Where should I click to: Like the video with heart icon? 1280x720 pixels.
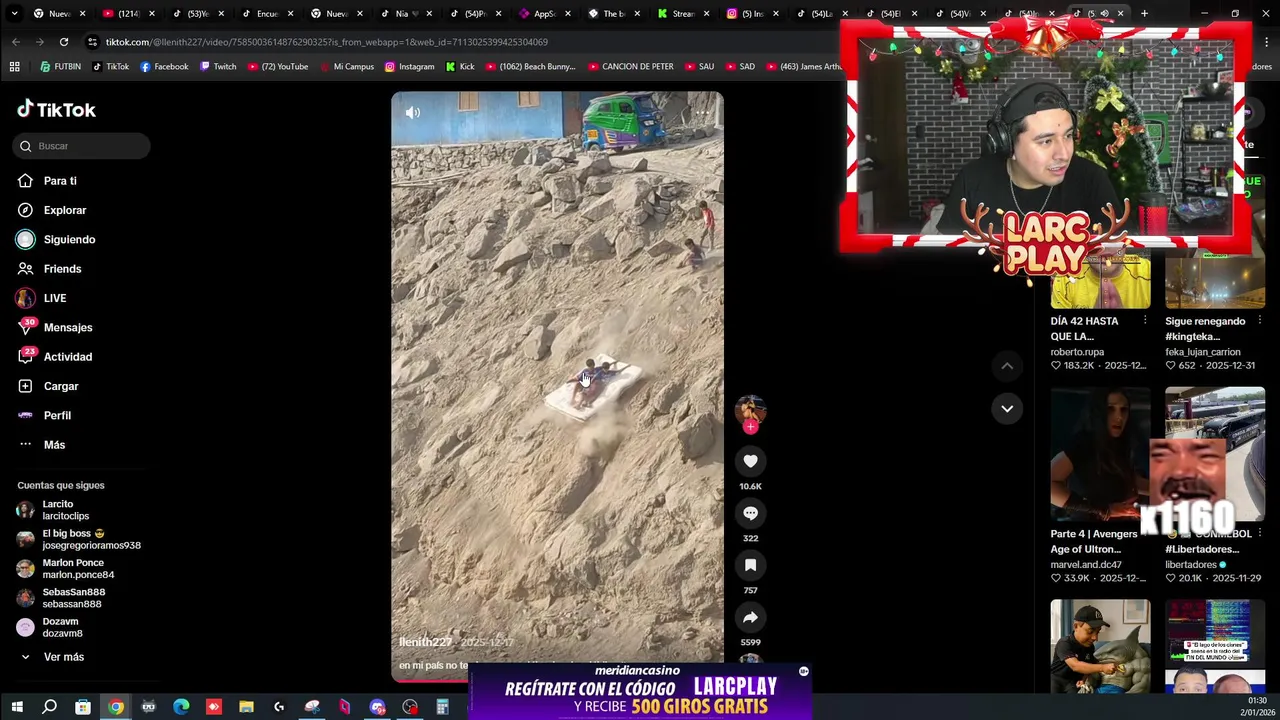pyautogui.click(x=750, y=461)
